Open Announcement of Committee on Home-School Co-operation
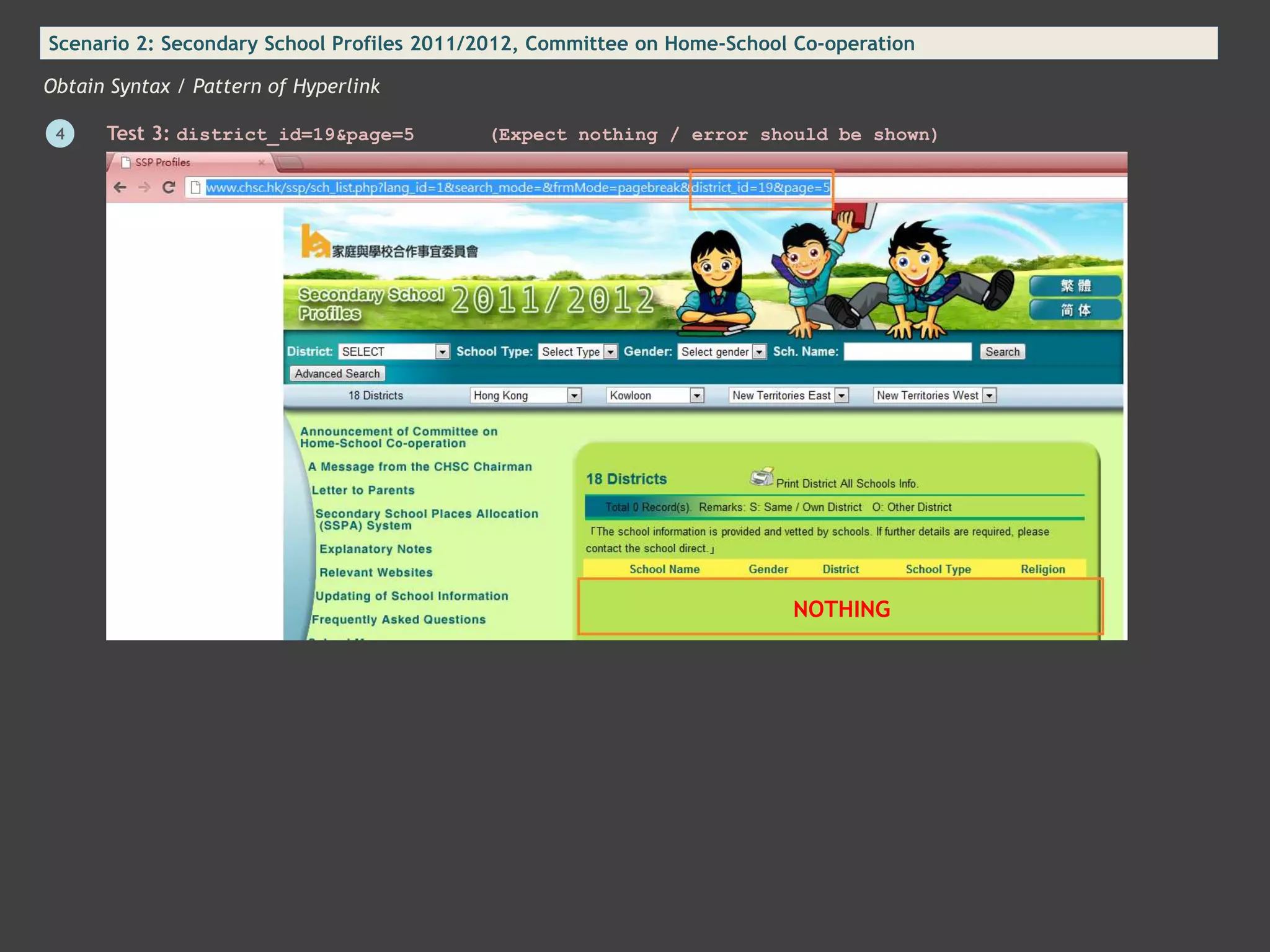The height and width of the screenshot is (952, 1270). 399,437
